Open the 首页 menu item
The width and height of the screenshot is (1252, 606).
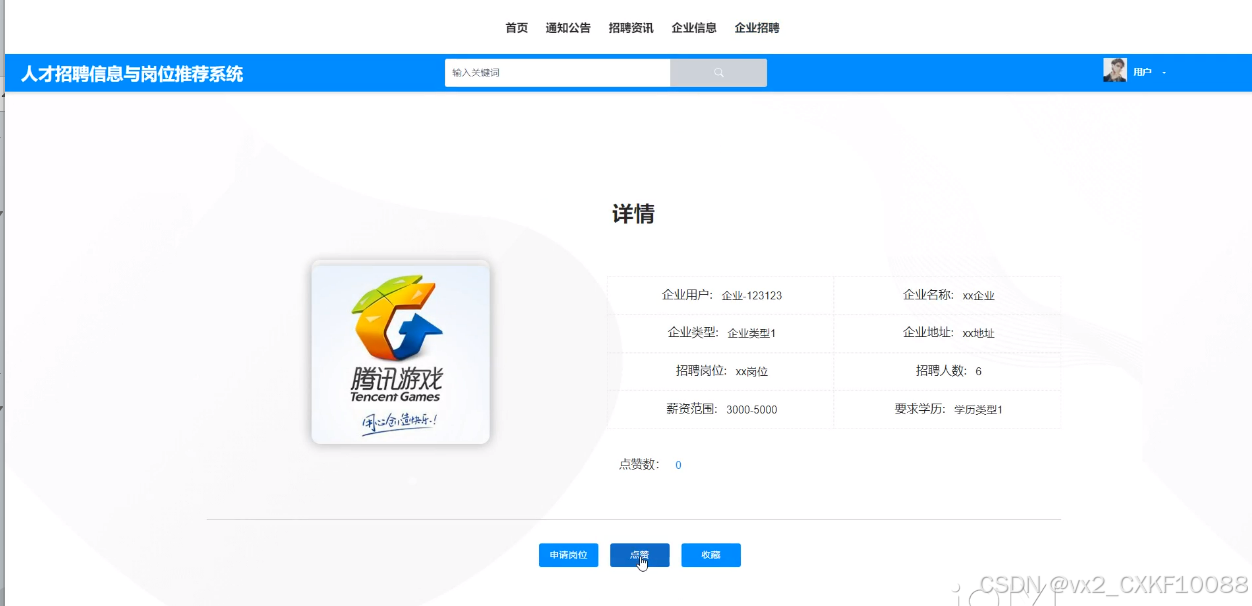click(x=516, y=28)
